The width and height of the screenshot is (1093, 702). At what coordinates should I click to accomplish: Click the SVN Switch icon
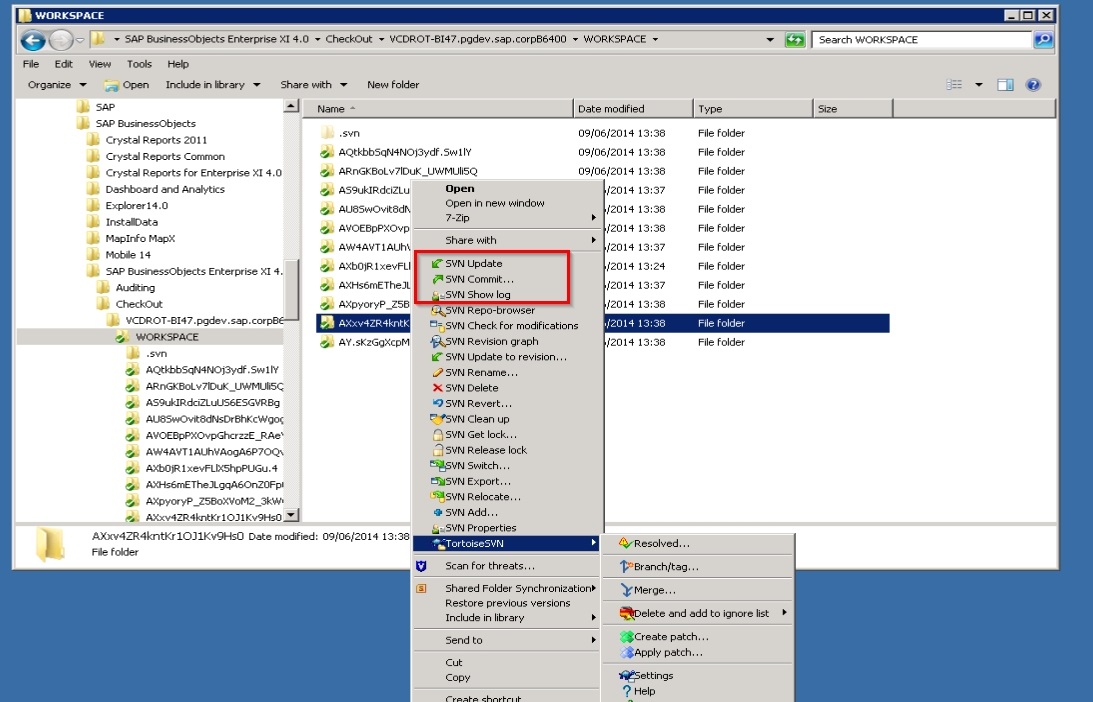(437, 466)
